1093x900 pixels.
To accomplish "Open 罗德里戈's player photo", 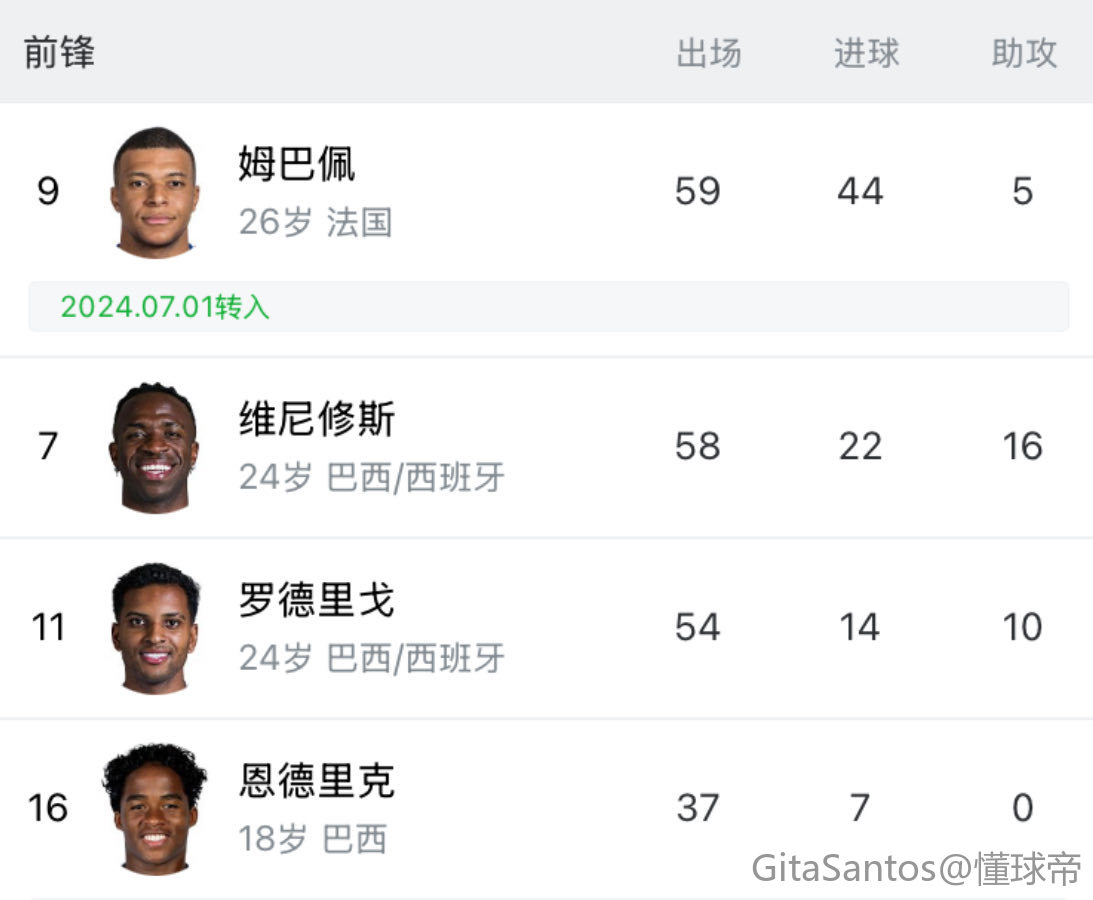I will 154,628.
